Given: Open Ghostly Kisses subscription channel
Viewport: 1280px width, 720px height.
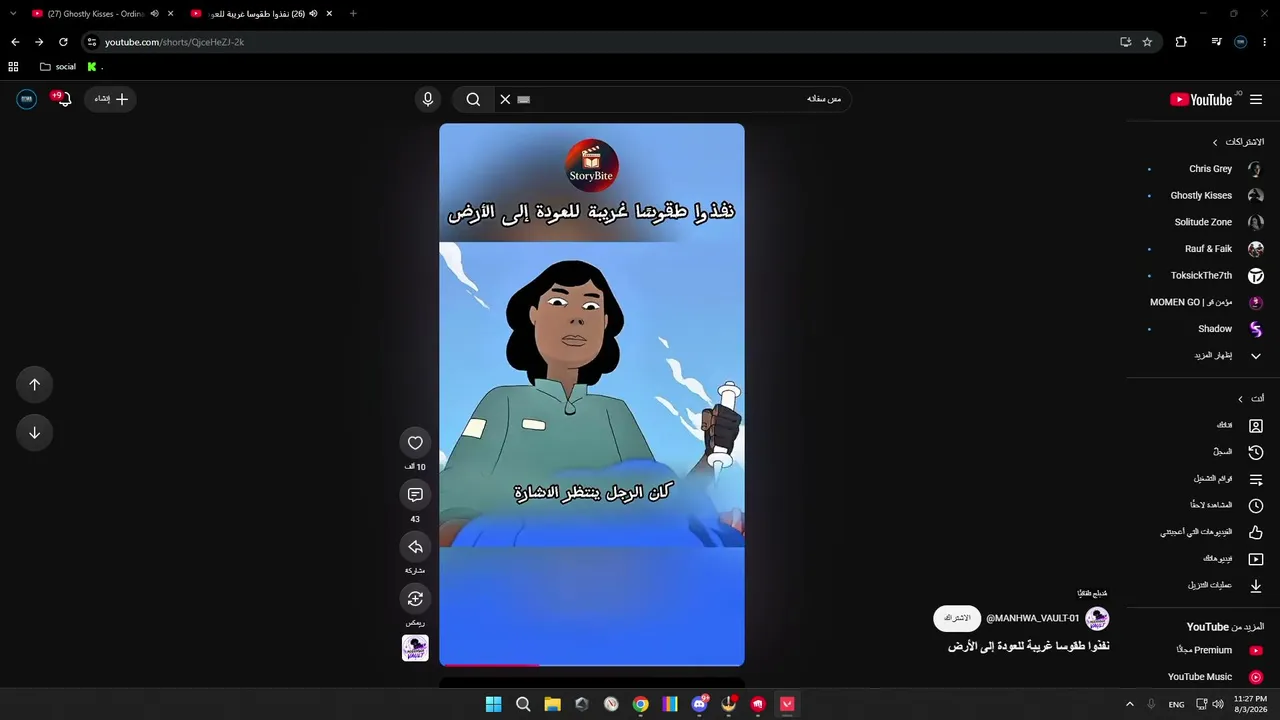Looking at the screenshot, I should (x=1204, y=195).
